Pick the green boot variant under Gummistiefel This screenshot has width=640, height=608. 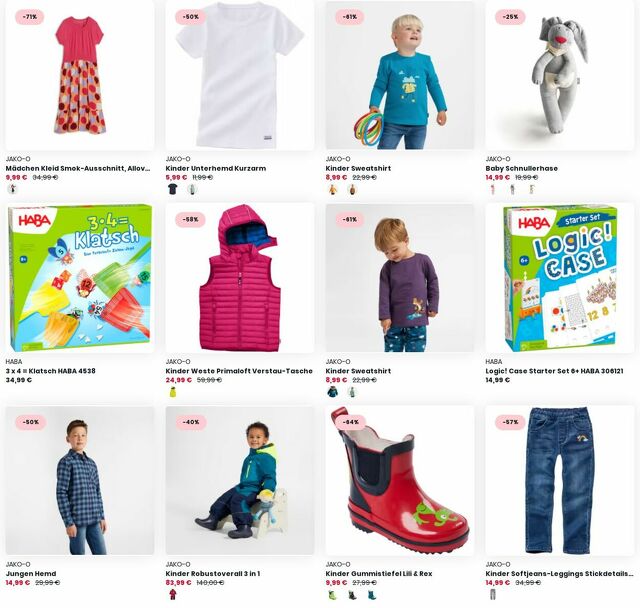coord(333,595)
